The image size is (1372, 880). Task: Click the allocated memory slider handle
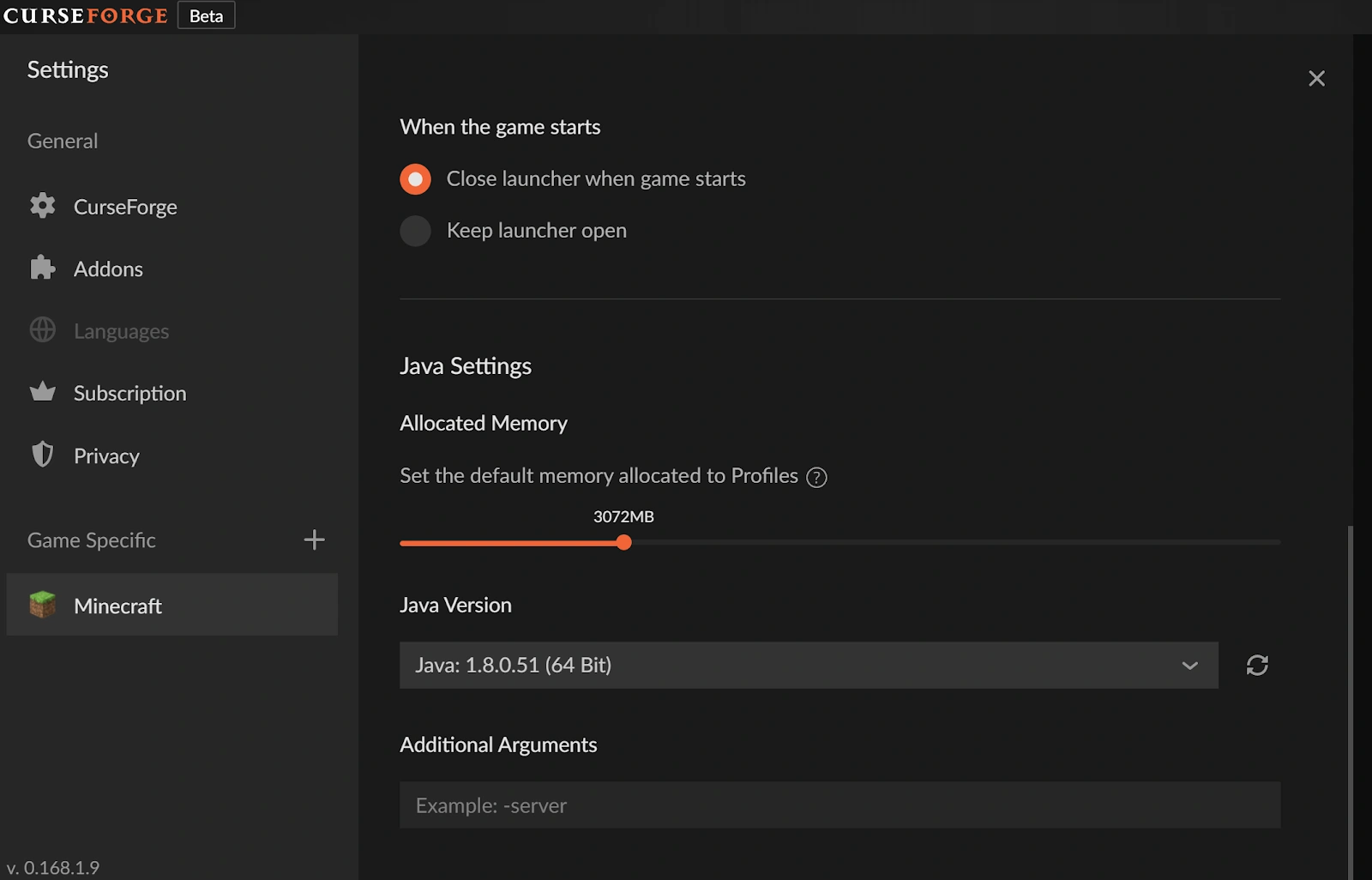coord(624,542)
